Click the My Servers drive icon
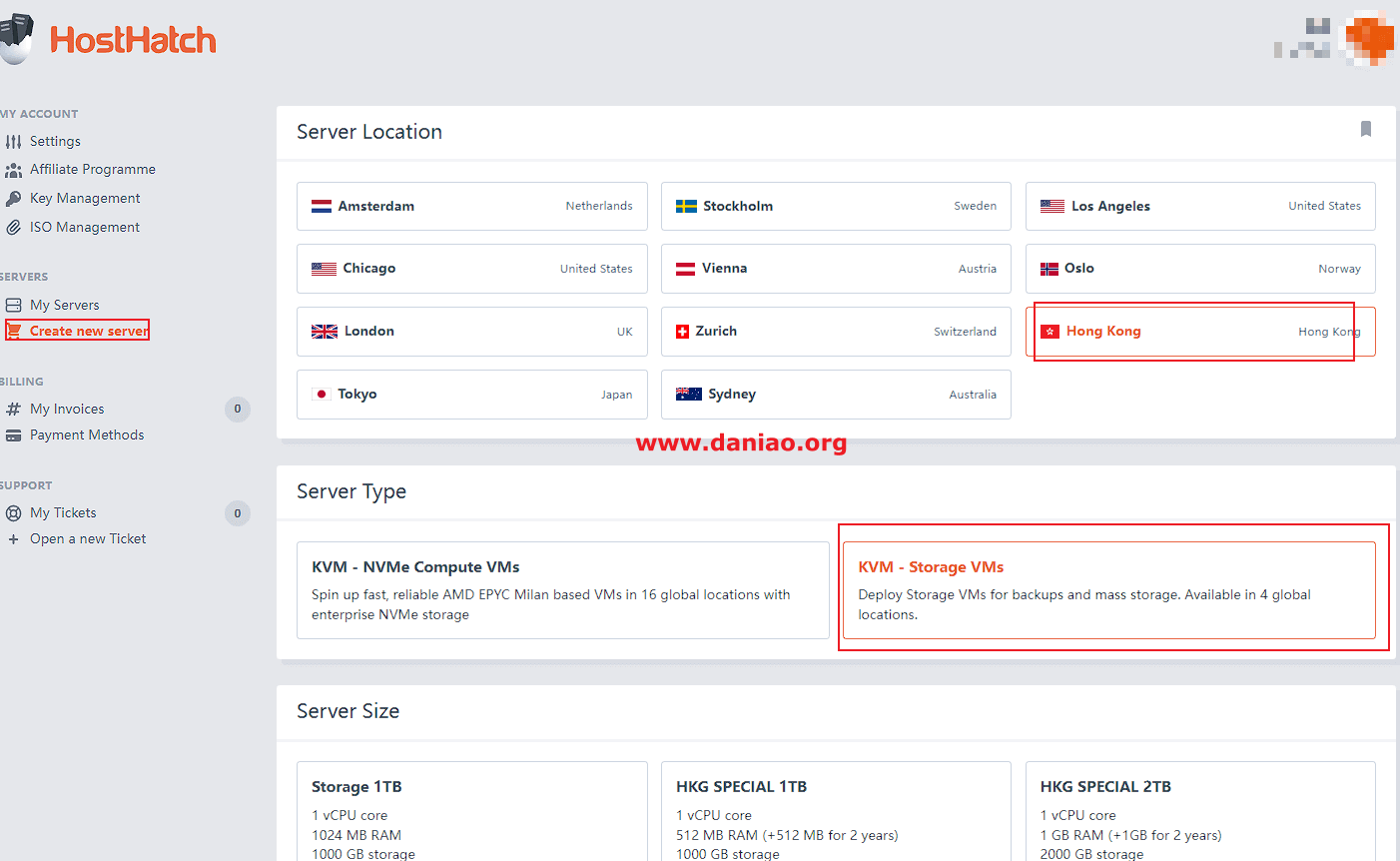 (x=13, y=306)
